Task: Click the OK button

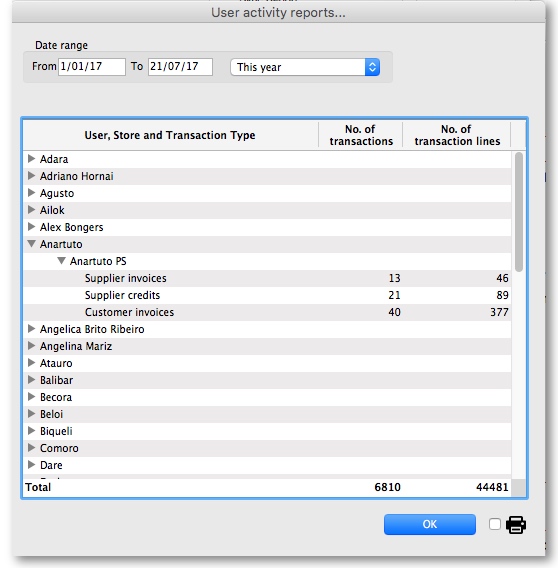Action: click(x=430, y=524)
